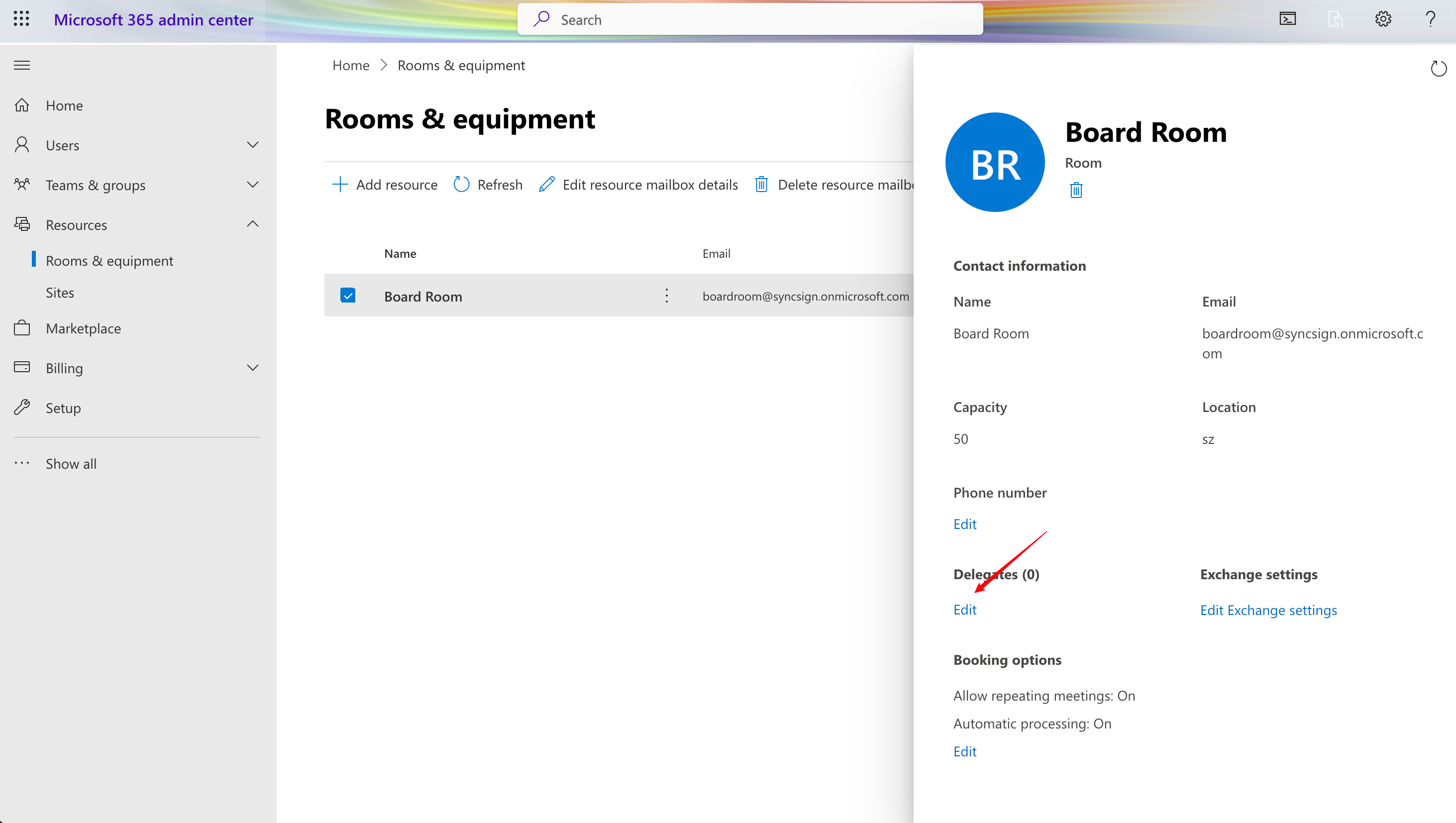Click the BR avatar circle
The height and width of the screenshot is (823, 1456).
[x=995, y=162]
